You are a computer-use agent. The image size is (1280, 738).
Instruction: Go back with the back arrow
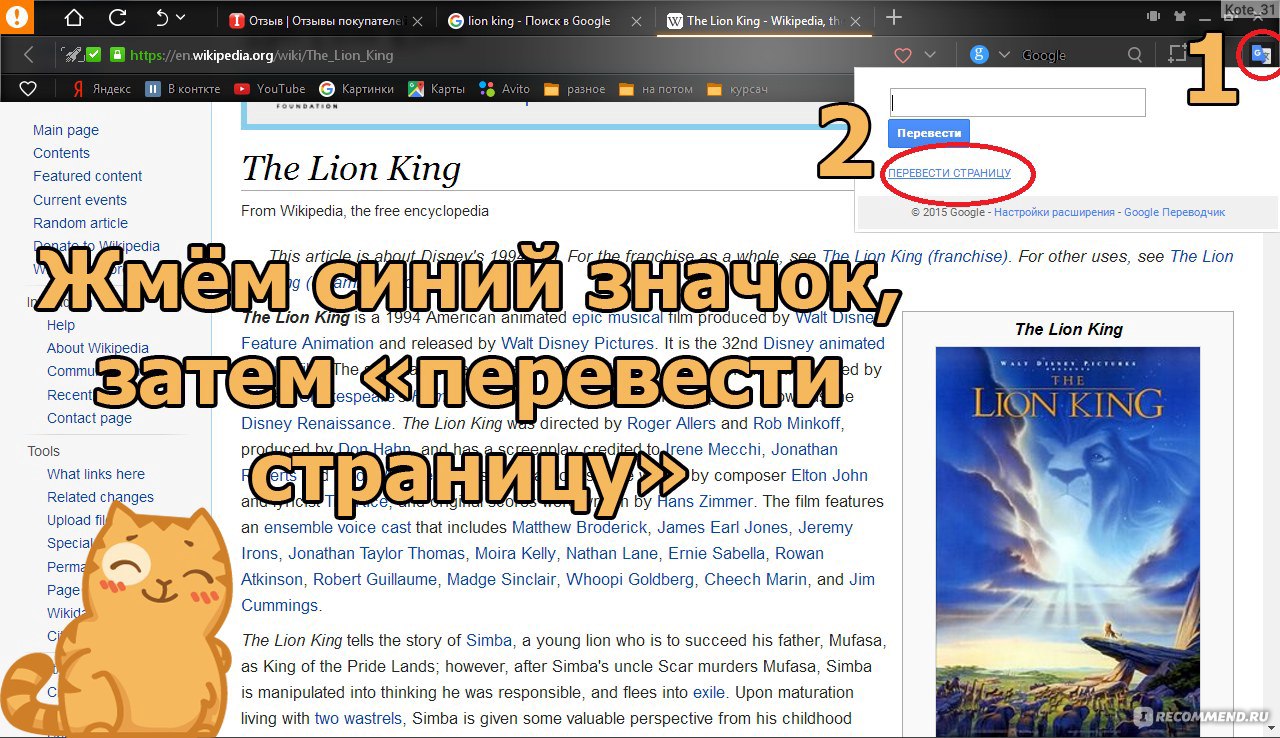pos(28,55)
